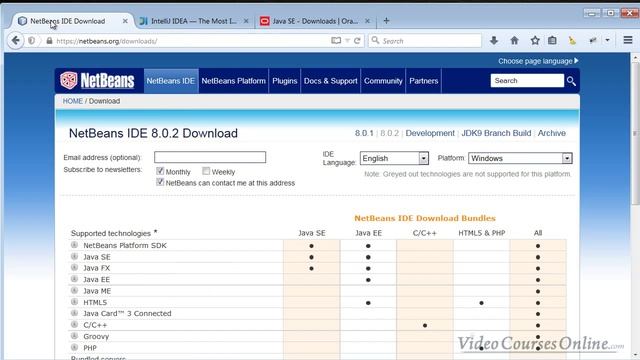Image resolution: width=640 pixels, height=360 pixels.
Task: Open a new browser tab
Action: pos(386,21)
